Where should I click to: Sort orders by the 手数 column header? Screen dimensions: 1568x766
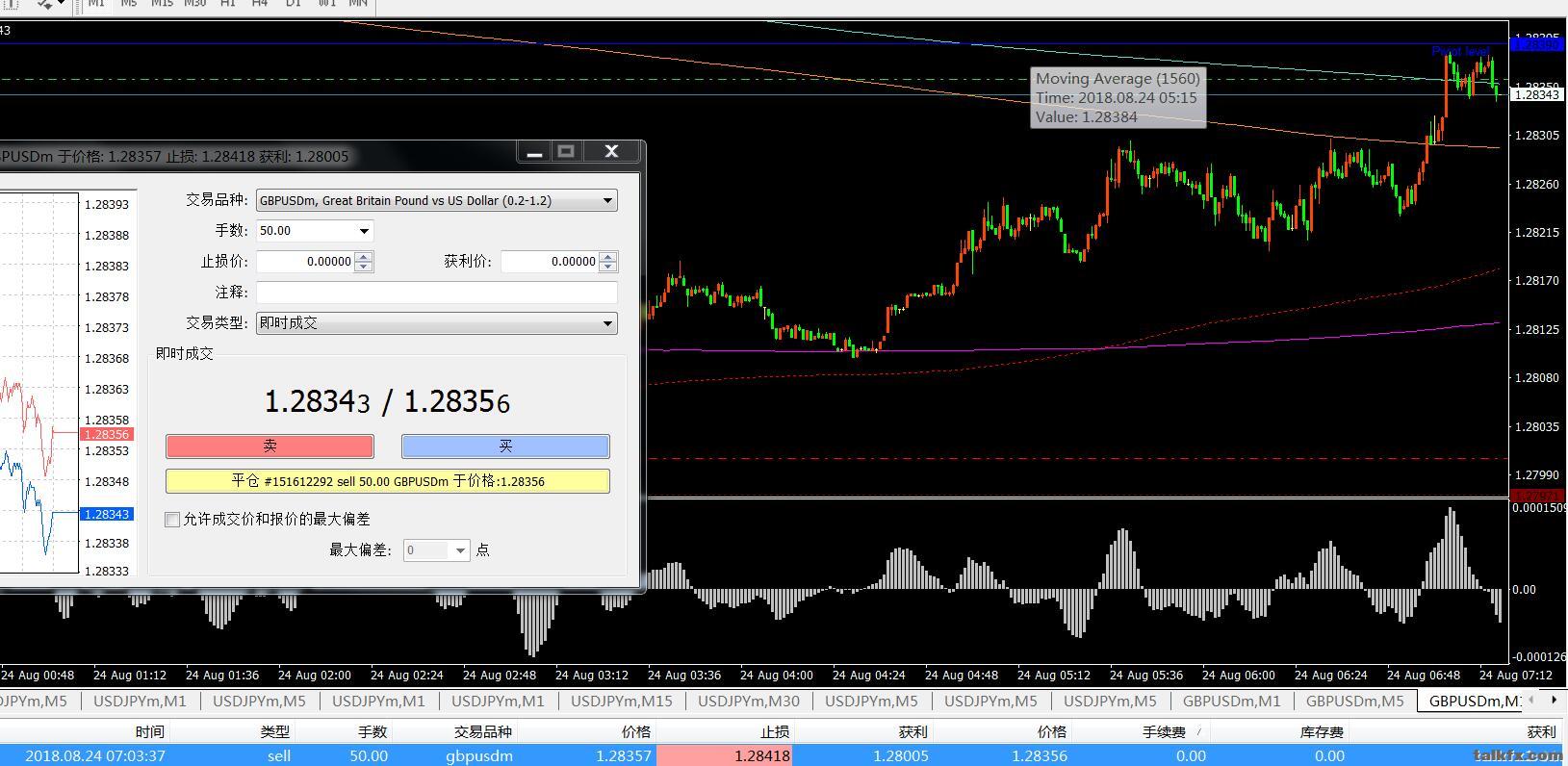click(372, 732)
